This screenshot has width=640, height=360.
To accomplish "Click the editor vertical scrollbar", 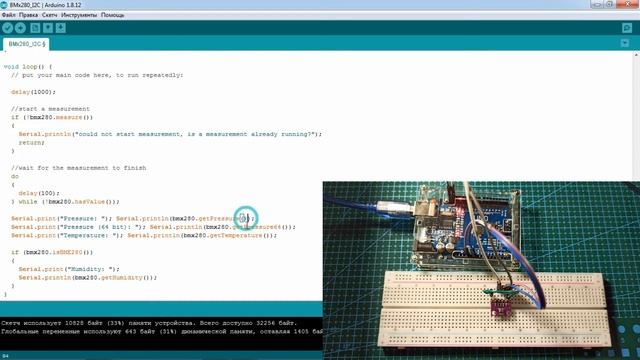I will click(636, 116).
